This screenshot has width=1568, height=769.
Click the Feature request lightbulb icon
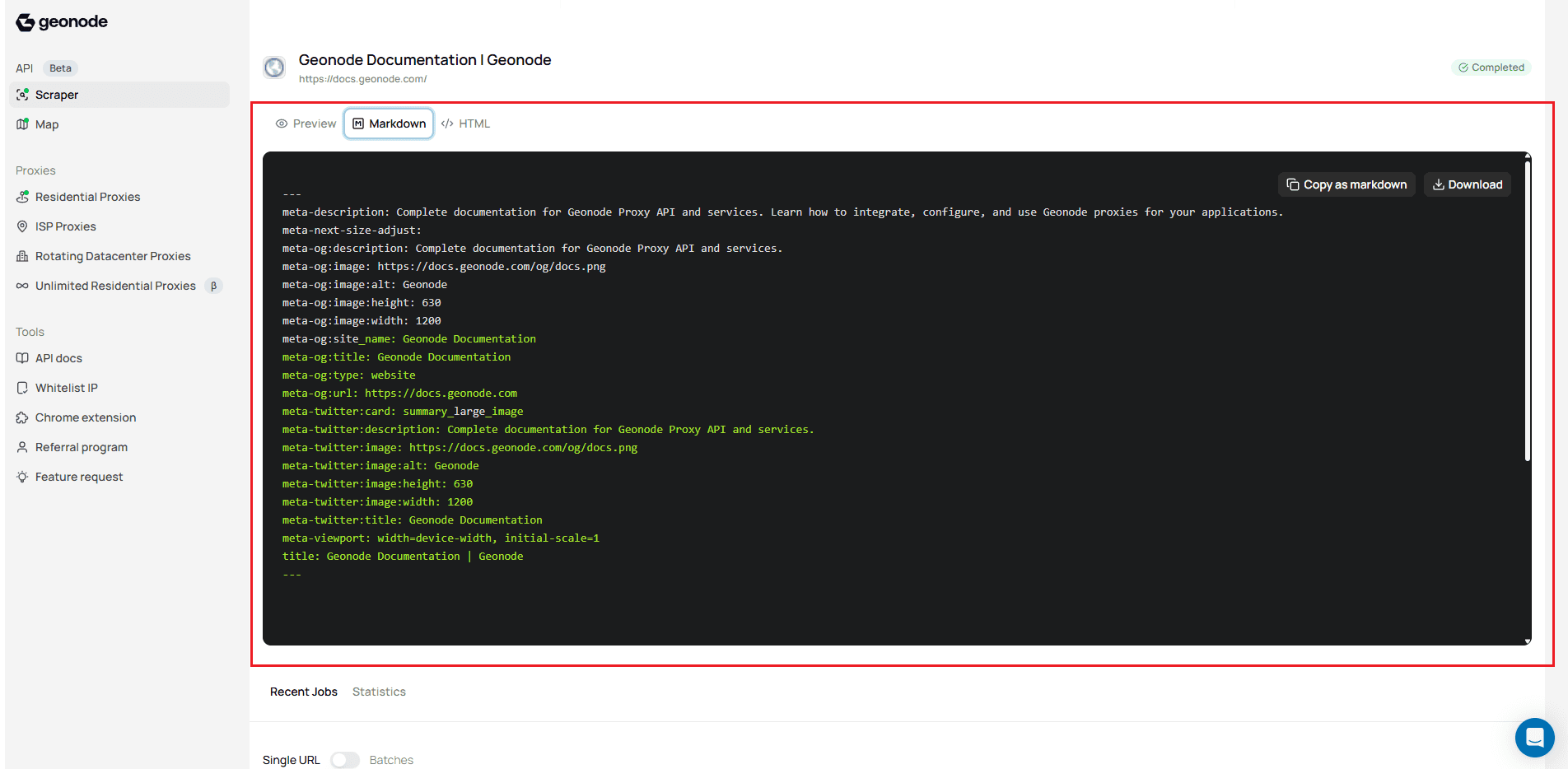point(22,477)
